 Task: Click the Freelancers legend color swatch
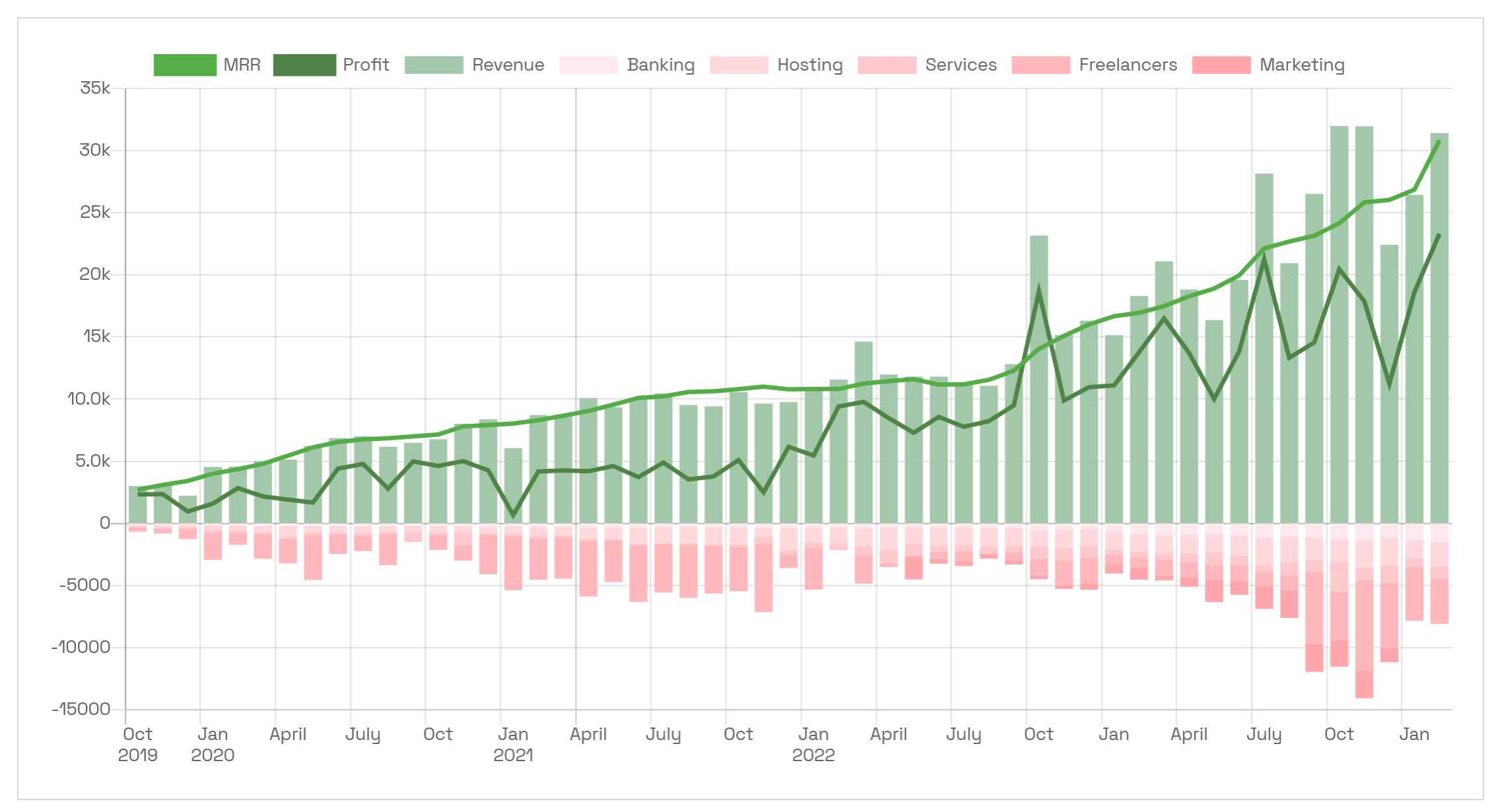click(x=1040, y=65)
